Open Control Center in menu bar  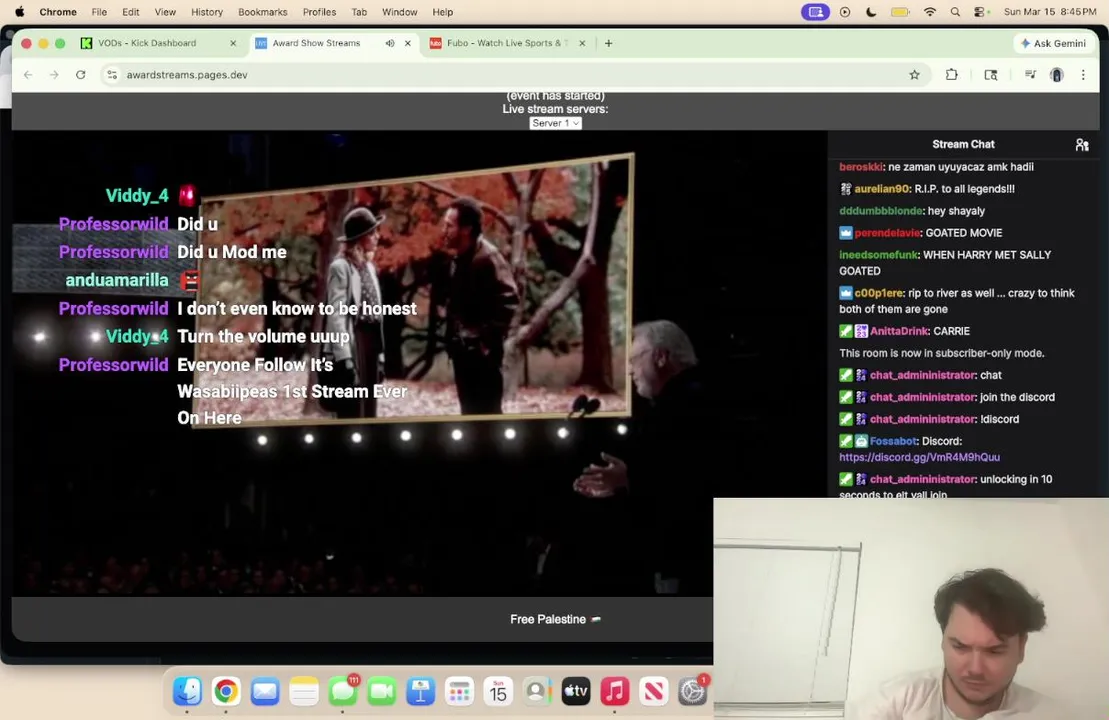[x=980, y=12]
